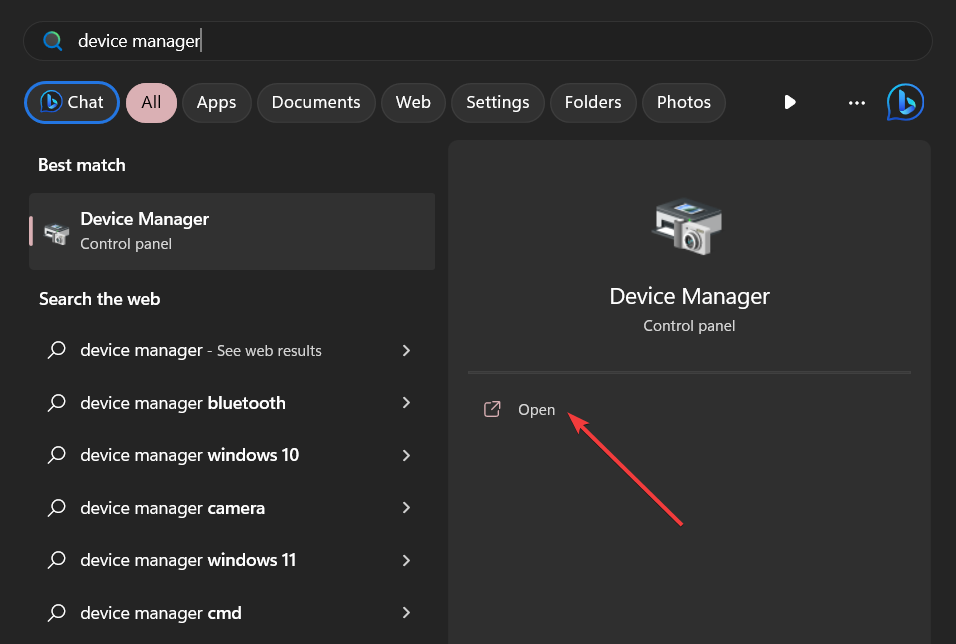Click Open to launch Device Manager
Image resolution: width=956 pixels, height=644 pixels.
coord(536,410)
